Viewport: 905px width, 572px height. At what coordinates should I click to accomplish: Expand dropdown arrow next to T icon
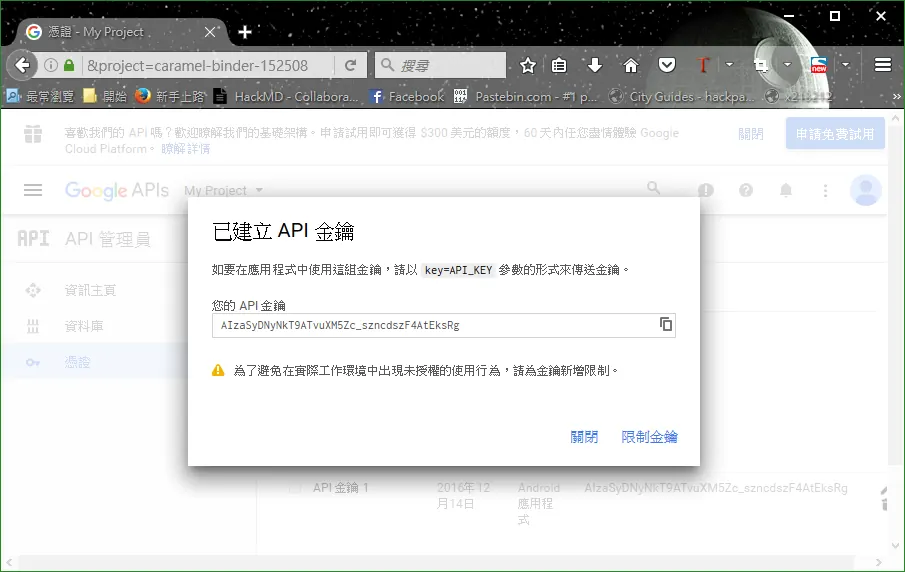point(729,65)
